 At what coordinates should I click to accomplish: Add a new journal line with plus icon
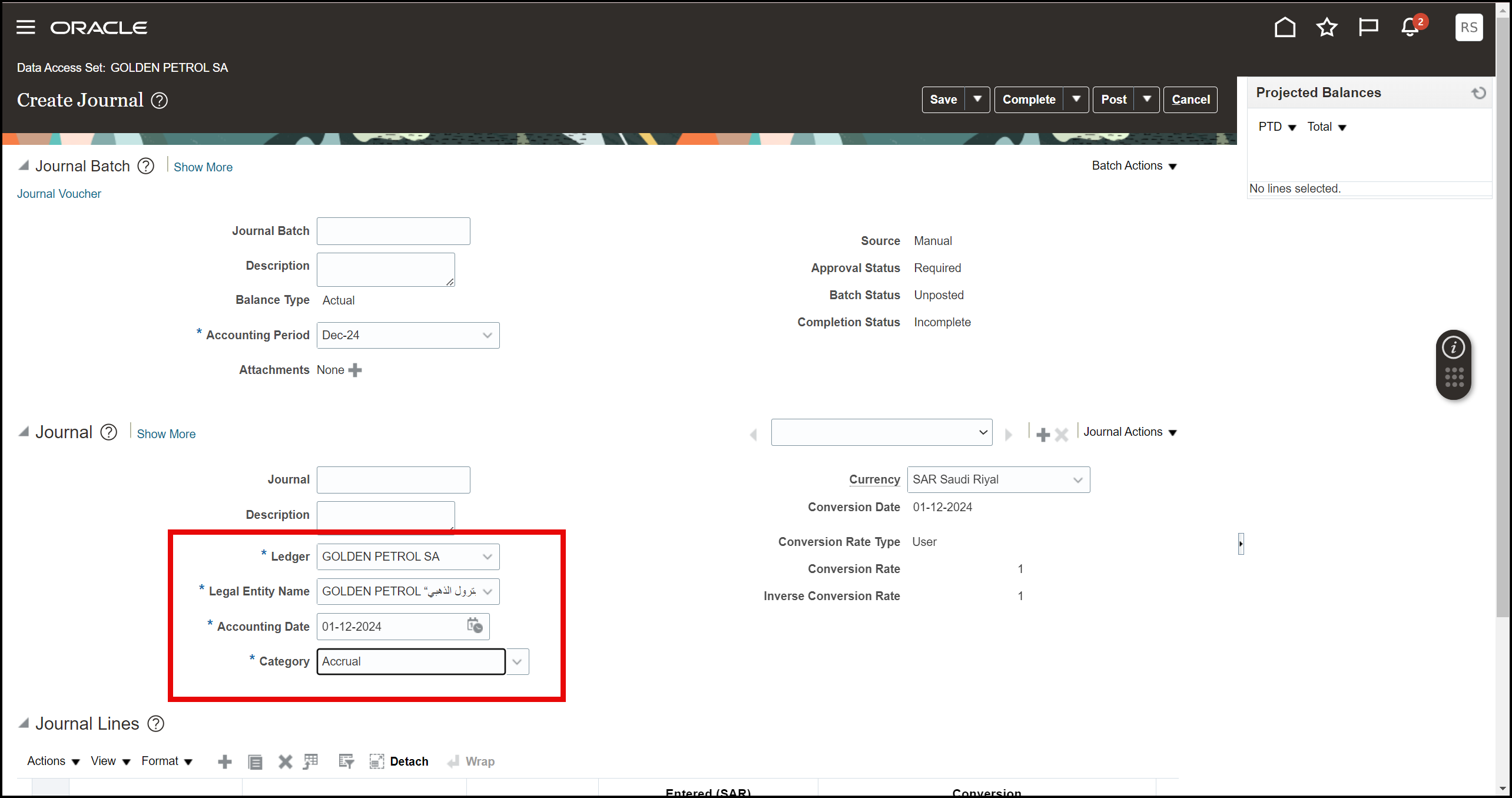pyautogui.click(x=224, y=761)
